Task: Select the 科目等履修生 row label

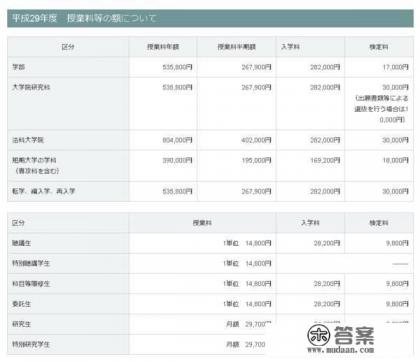Action: [x=31, y=284]
